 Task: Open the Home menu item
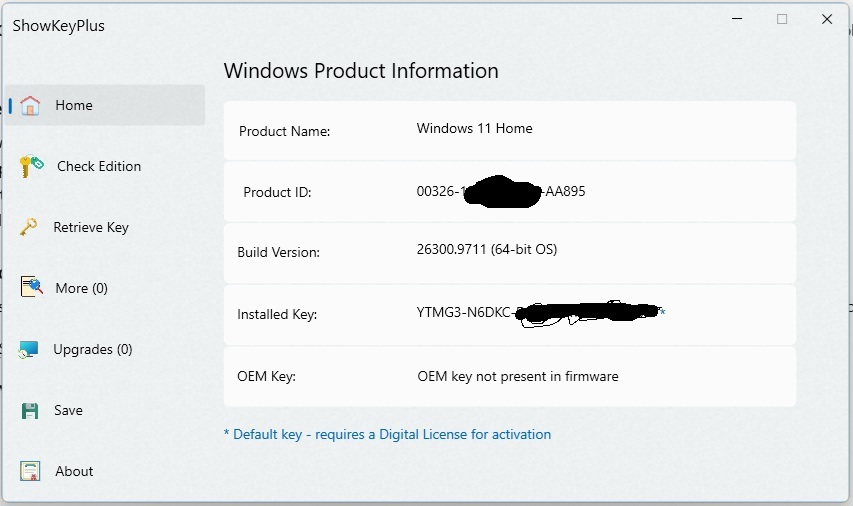105,105
